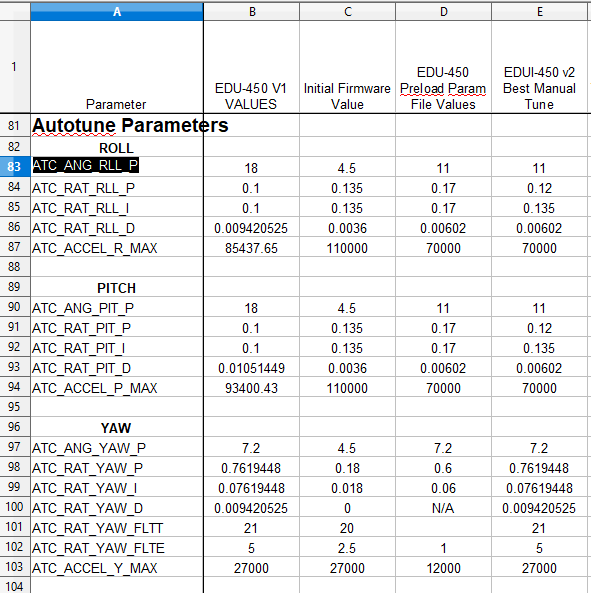Select the N/A cell for ATC_RAT_YAW_D
The height and width of the screenshot is (593, 591).
[x=444, y=507]
